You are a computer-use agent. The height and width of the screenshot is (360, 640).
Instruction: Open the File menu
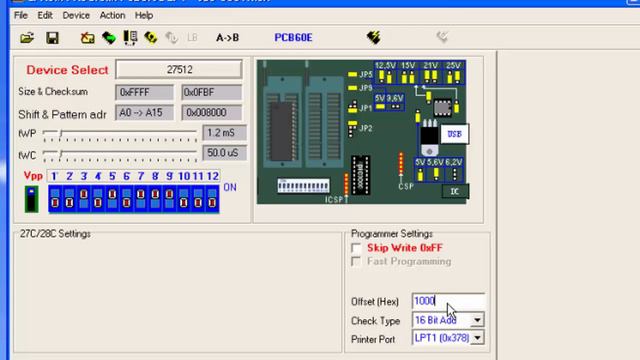[x=21, y=16]
